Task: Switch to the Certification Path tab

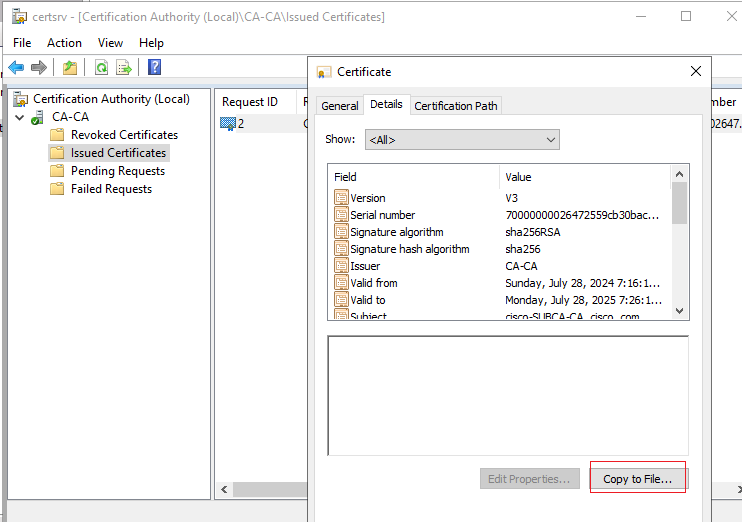Action: click(x=456, y=106)
